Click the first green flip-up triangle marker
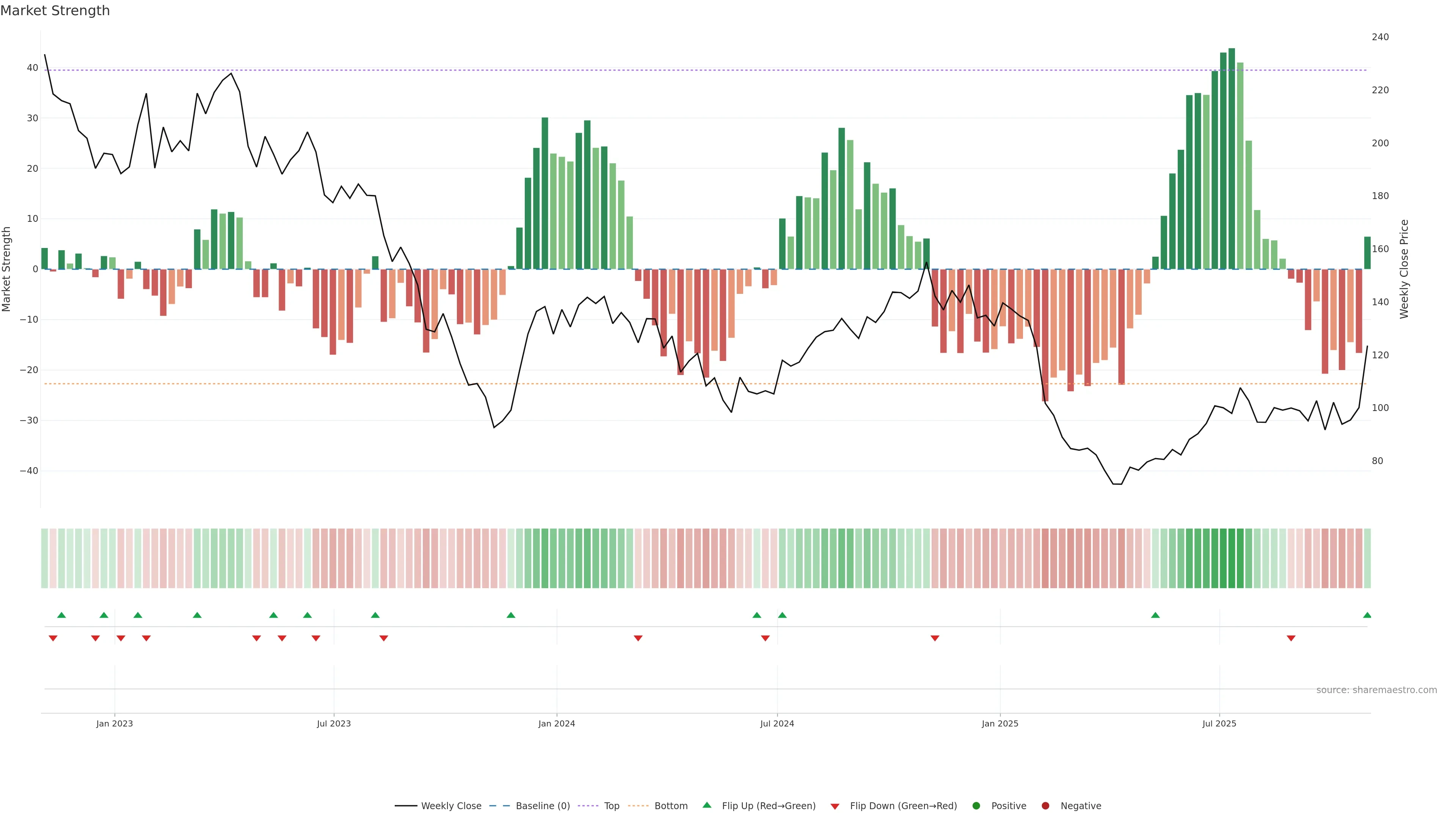 61,615
